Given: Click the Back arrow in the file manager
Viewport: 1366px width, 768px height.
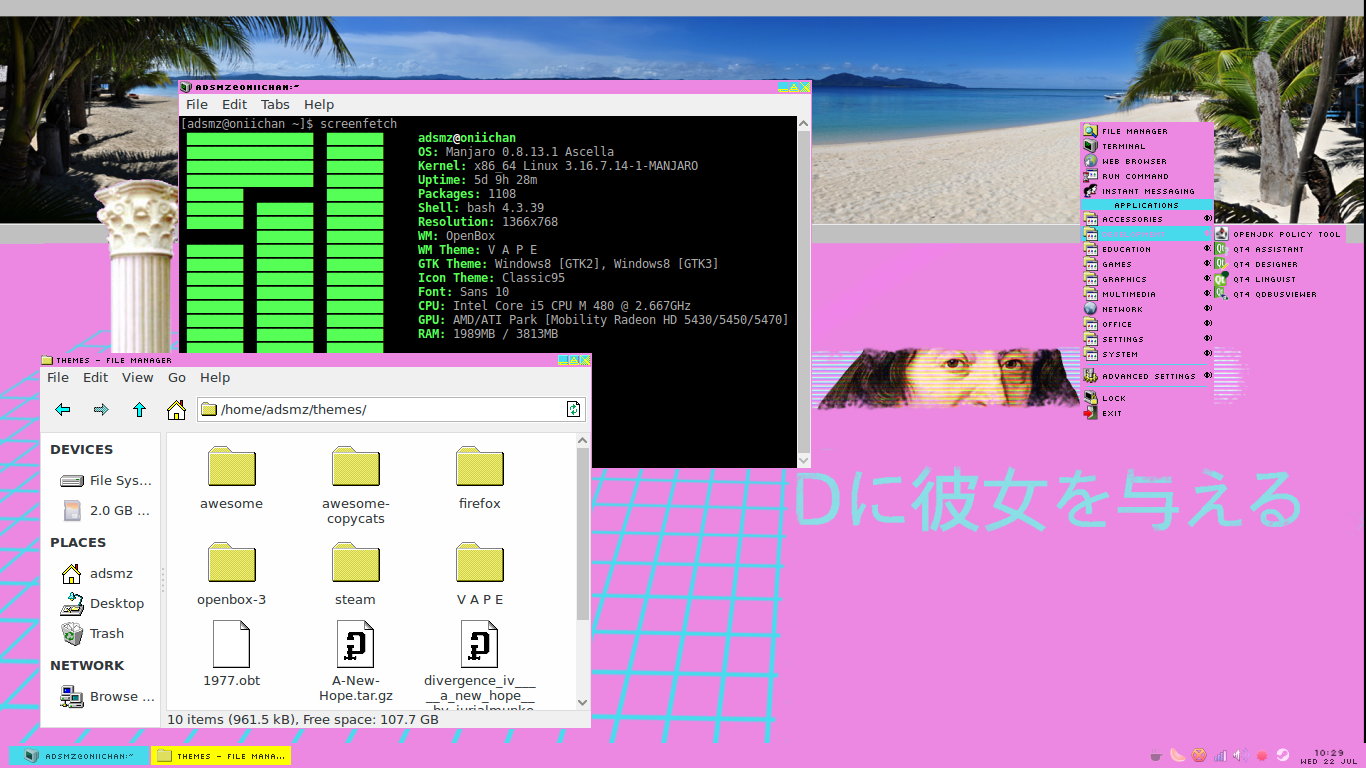Looking at the screenshot, I should point(63,409).
